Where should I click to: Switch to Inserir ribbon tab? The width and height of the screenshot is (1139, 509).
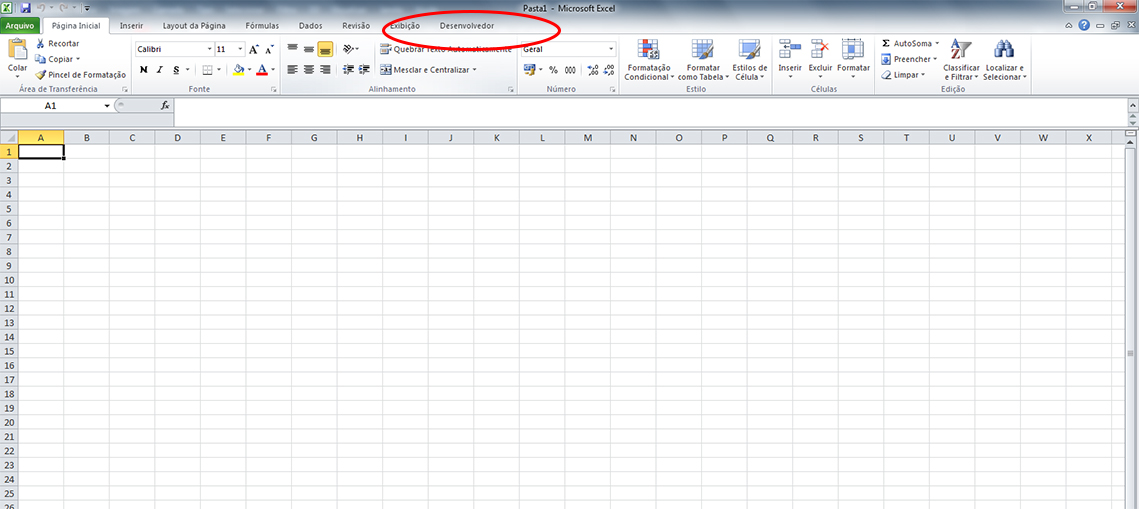pyautogui.click(x=131, y=25)
